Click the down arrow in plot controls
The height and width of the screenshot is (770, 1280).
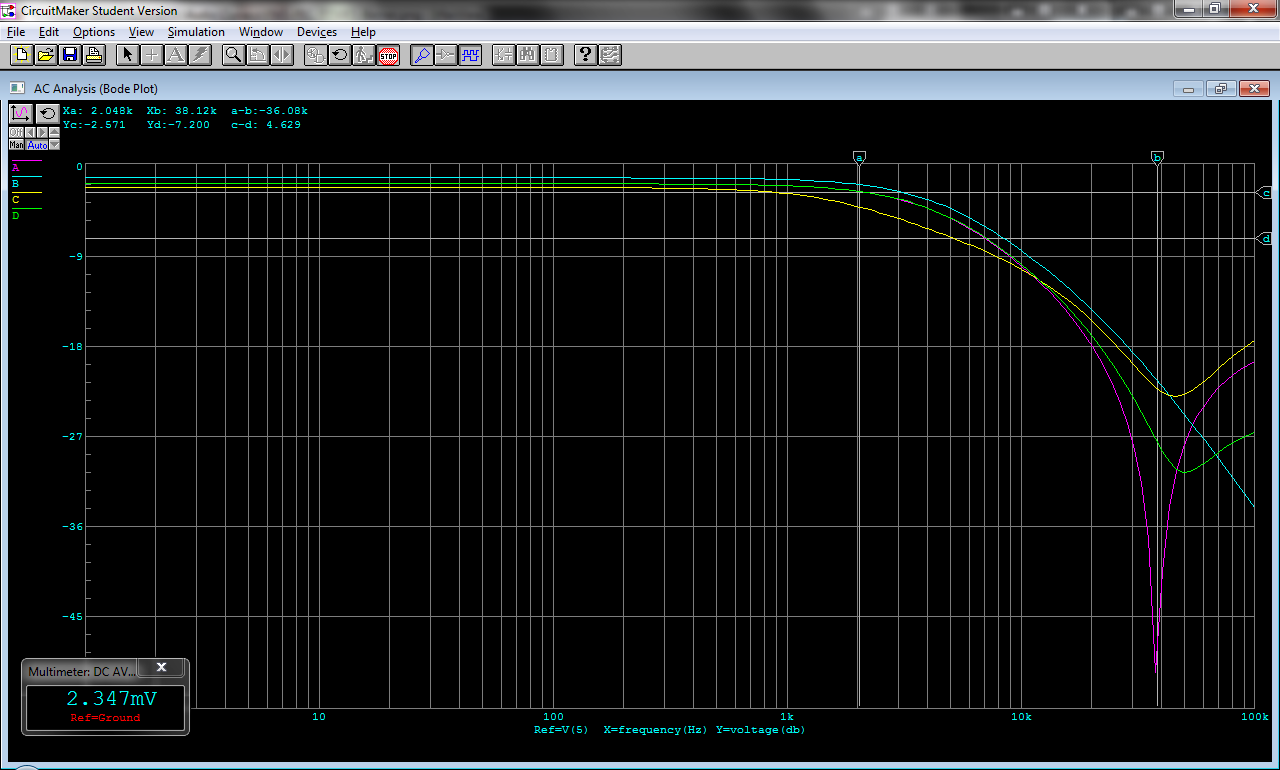(x=54, y=145)
